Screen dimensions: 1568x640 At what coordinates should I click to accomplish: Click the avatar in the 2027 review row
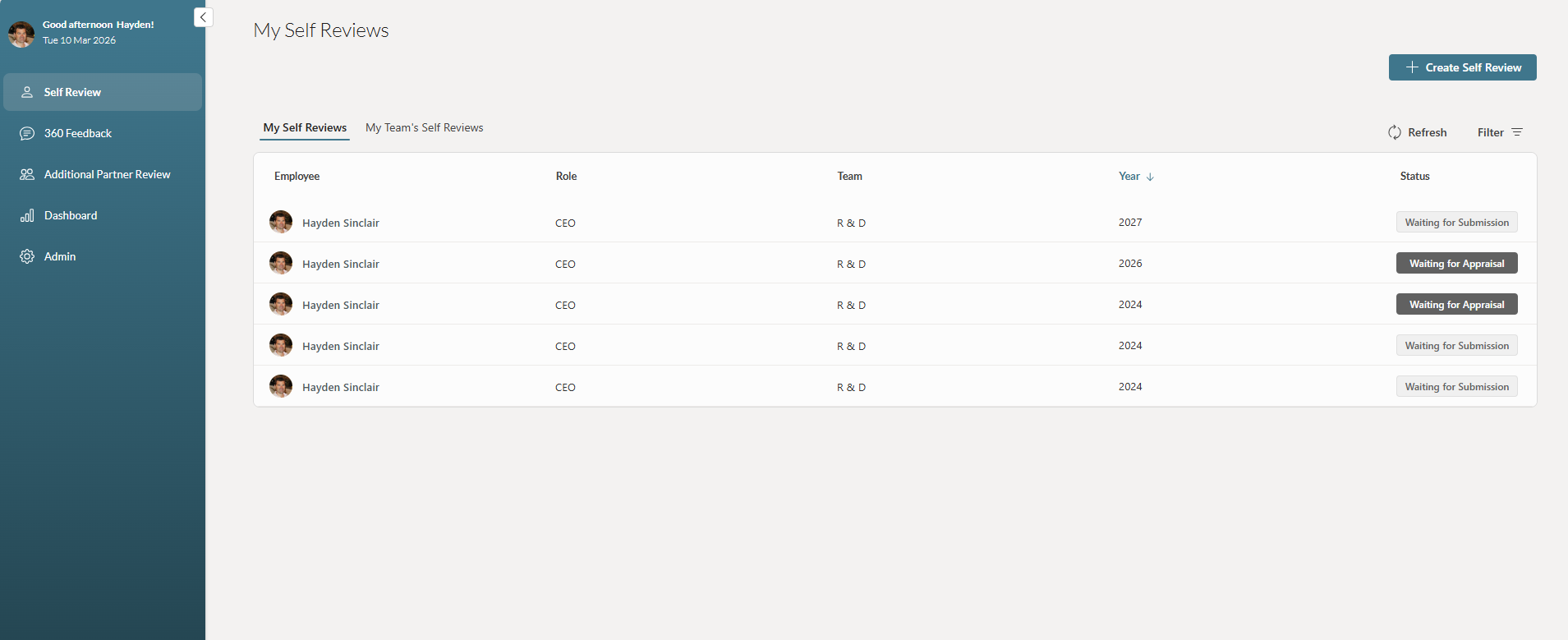[x=281, y=222]
